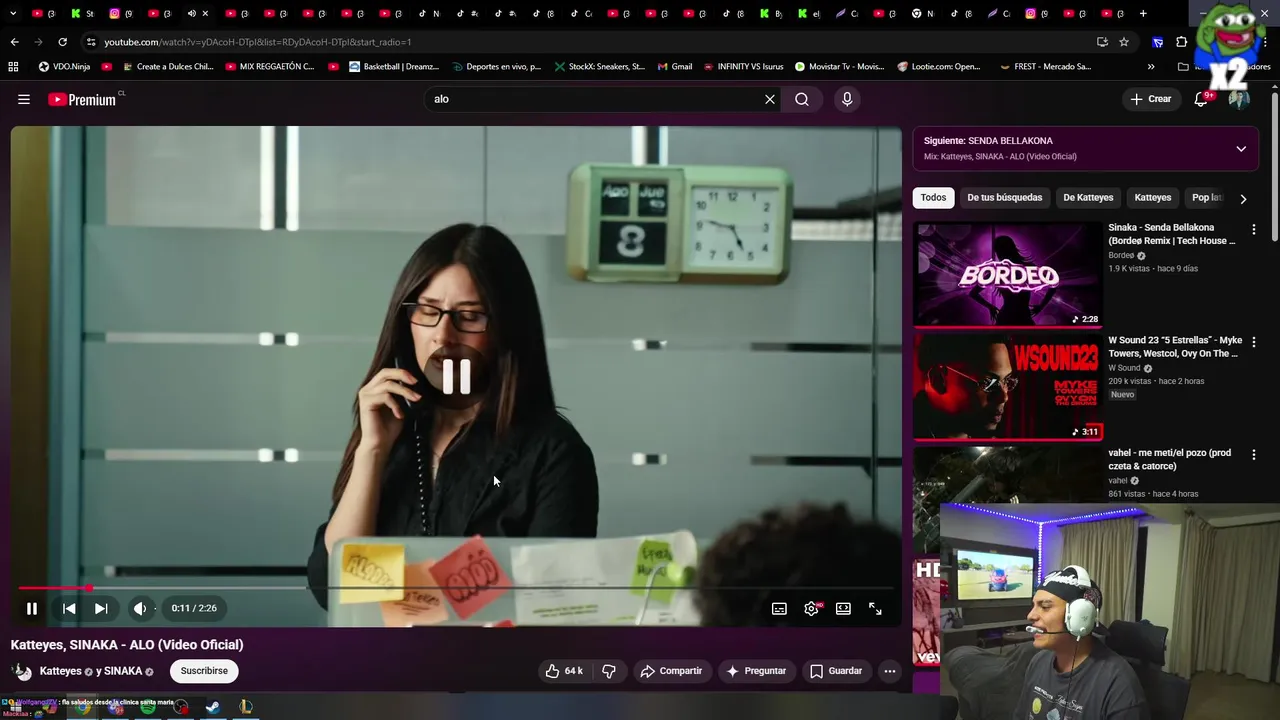Image resolution: width=1280 pixels, height=720 pixels.
Task: Open the YouTube notifications bell
Action: tap(1202, 99)
